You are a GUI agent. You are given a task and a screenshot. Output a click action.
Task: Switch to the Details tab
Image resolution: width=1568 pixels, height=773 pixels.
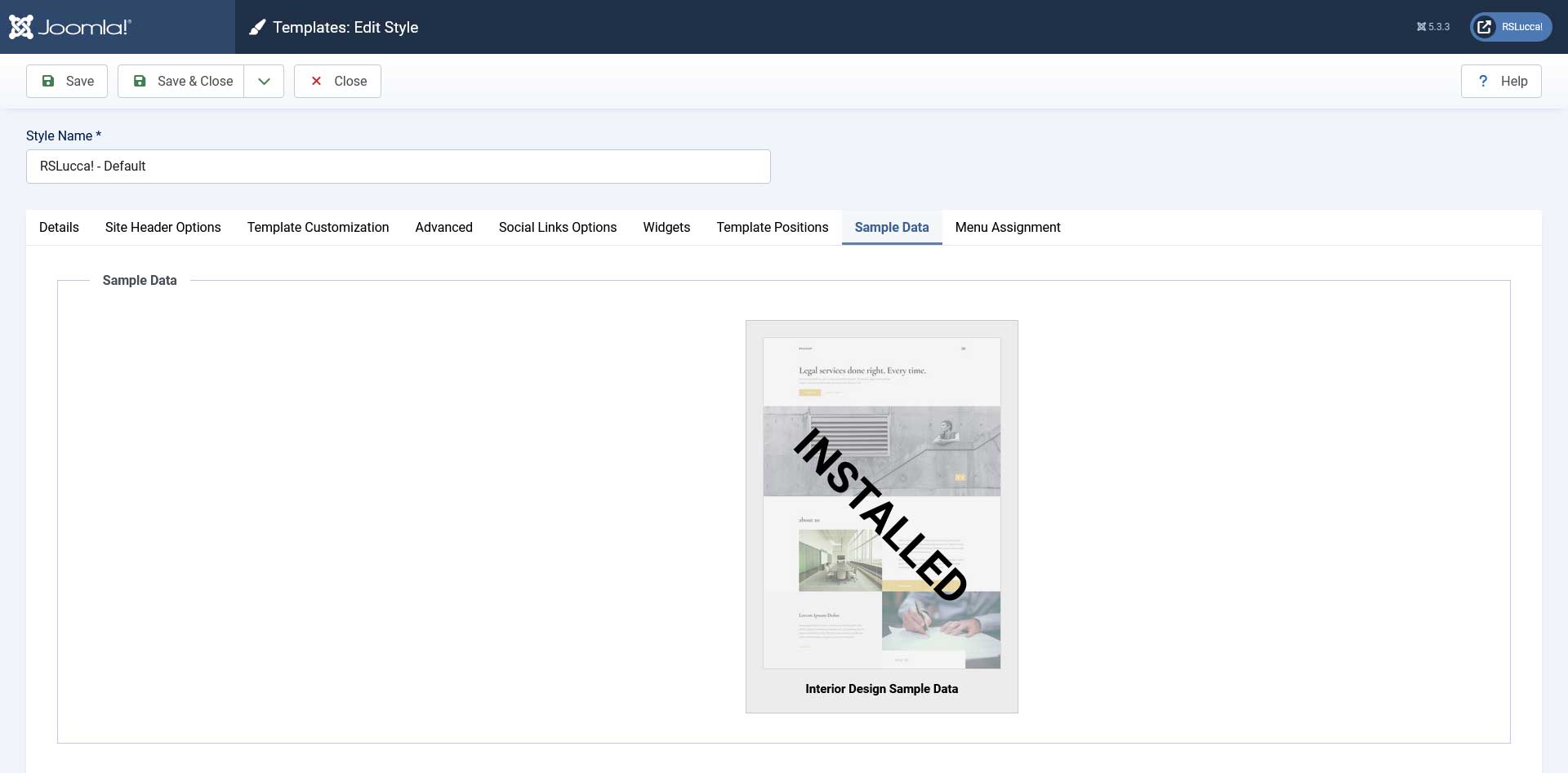[59, 227]
